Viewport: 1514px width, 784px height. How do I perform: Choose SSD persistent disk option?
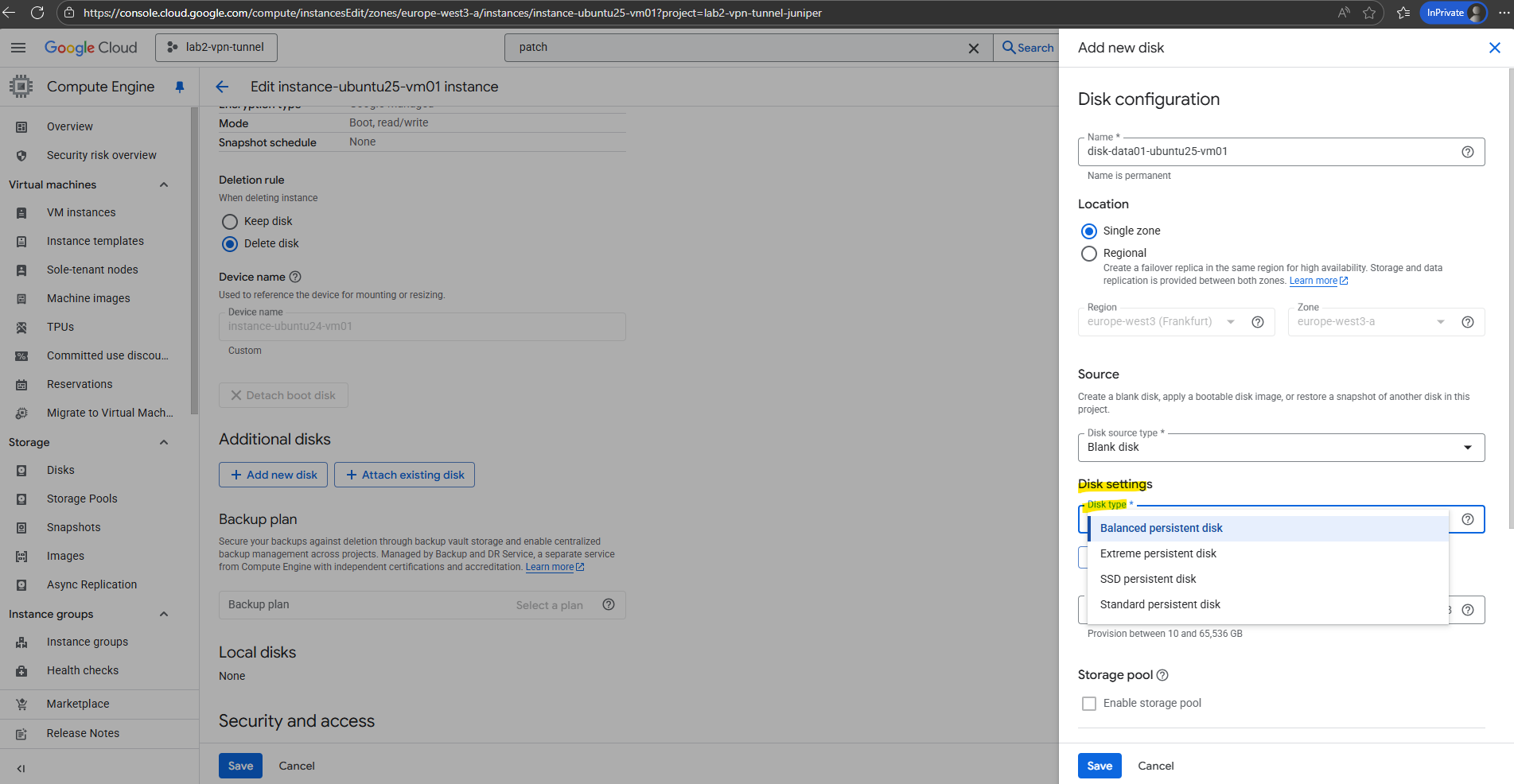point(1268,579)
